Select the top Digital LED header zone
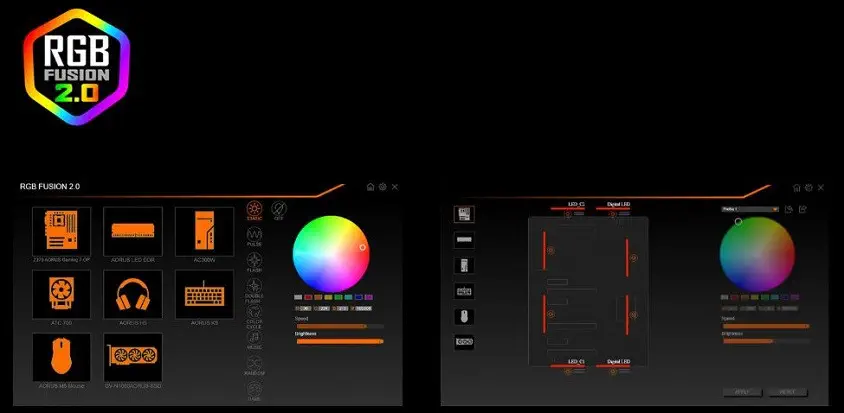844x413 pixels. pos(613,209)
